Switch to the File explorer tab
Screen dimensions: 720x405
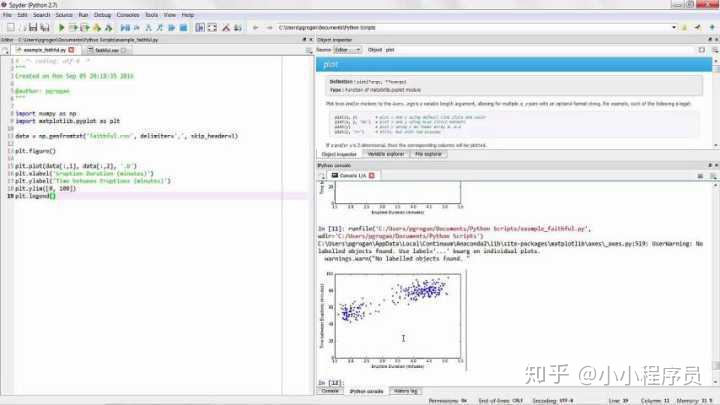428,154
